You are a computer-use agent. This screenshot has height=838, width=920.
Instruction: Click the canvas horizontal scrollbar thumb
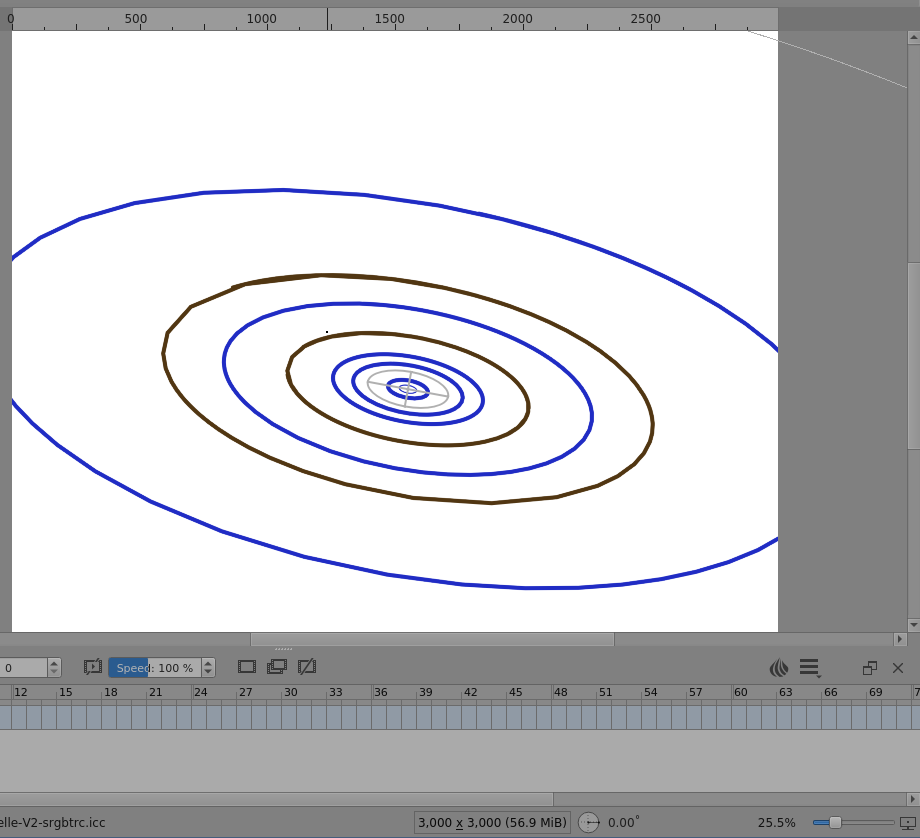[x=432, y=639]
